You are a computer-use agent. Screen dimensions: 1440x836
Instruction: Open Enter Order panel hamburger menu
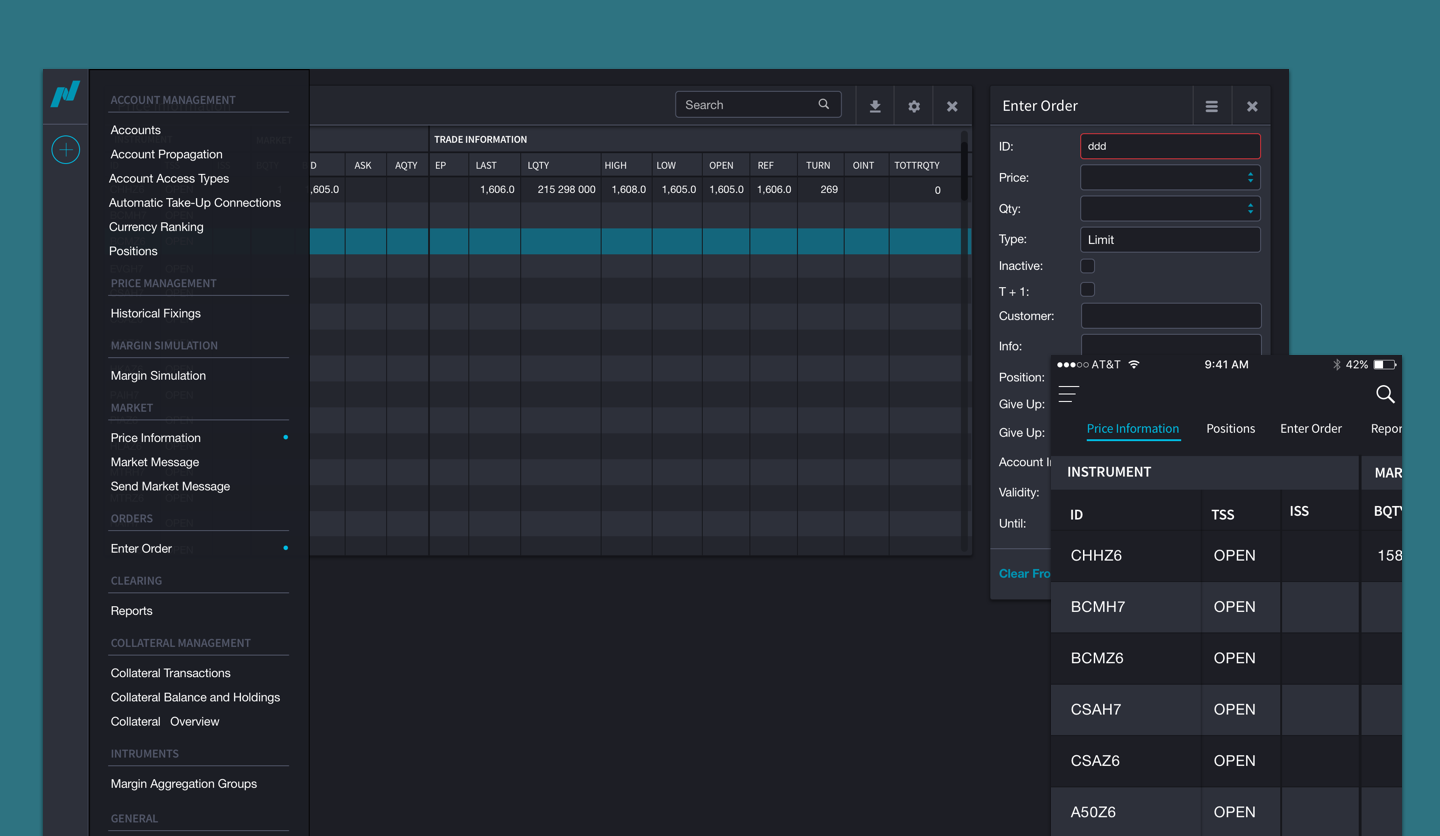[1211, 106]
